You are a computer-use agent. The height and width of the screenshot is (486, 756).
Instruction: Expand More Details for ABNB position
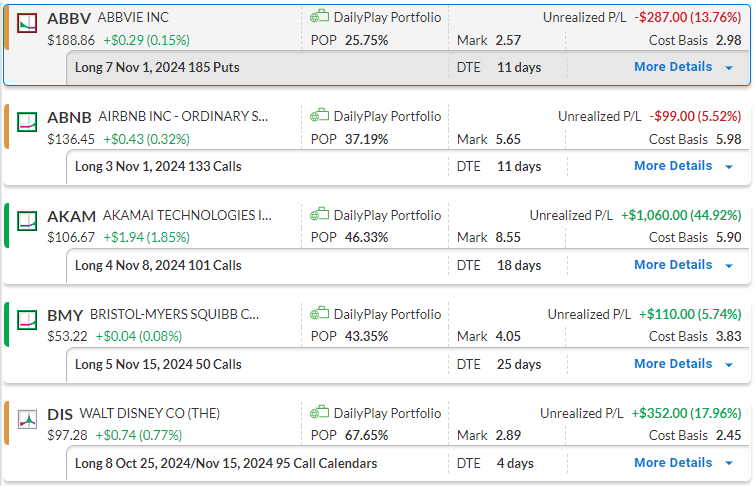[x=683, y=166]
